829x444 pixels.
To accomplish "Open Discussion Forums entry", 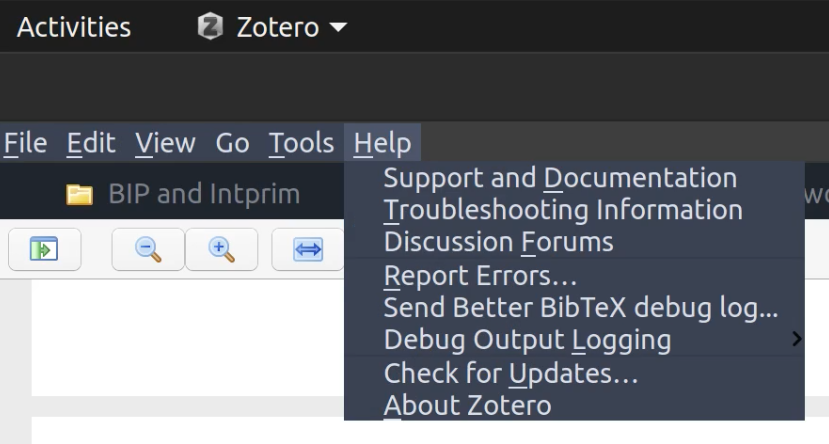I will coord(574,242).
